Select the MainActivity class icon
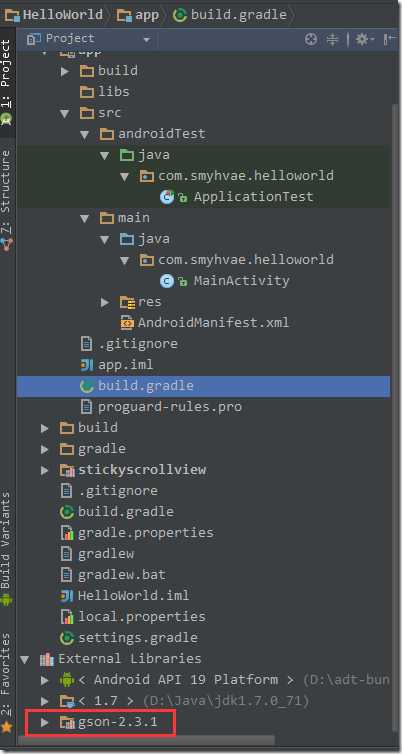This screenshot has width=402, height=754. (x=167, y=280)
